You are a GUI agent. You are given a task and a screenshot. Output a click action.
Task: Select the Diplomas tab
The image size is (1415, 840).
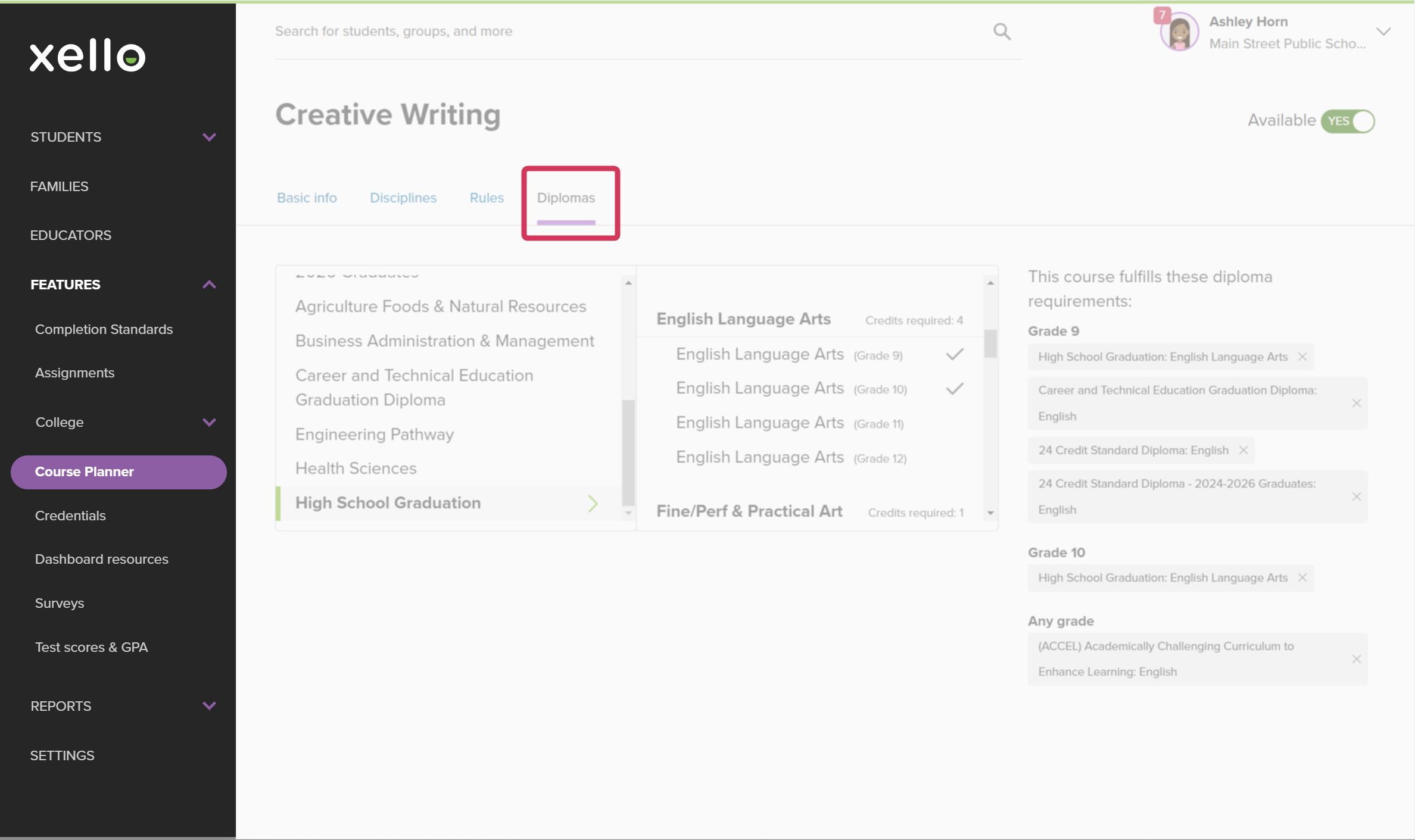pyautogui.click(x=566, y=198)
